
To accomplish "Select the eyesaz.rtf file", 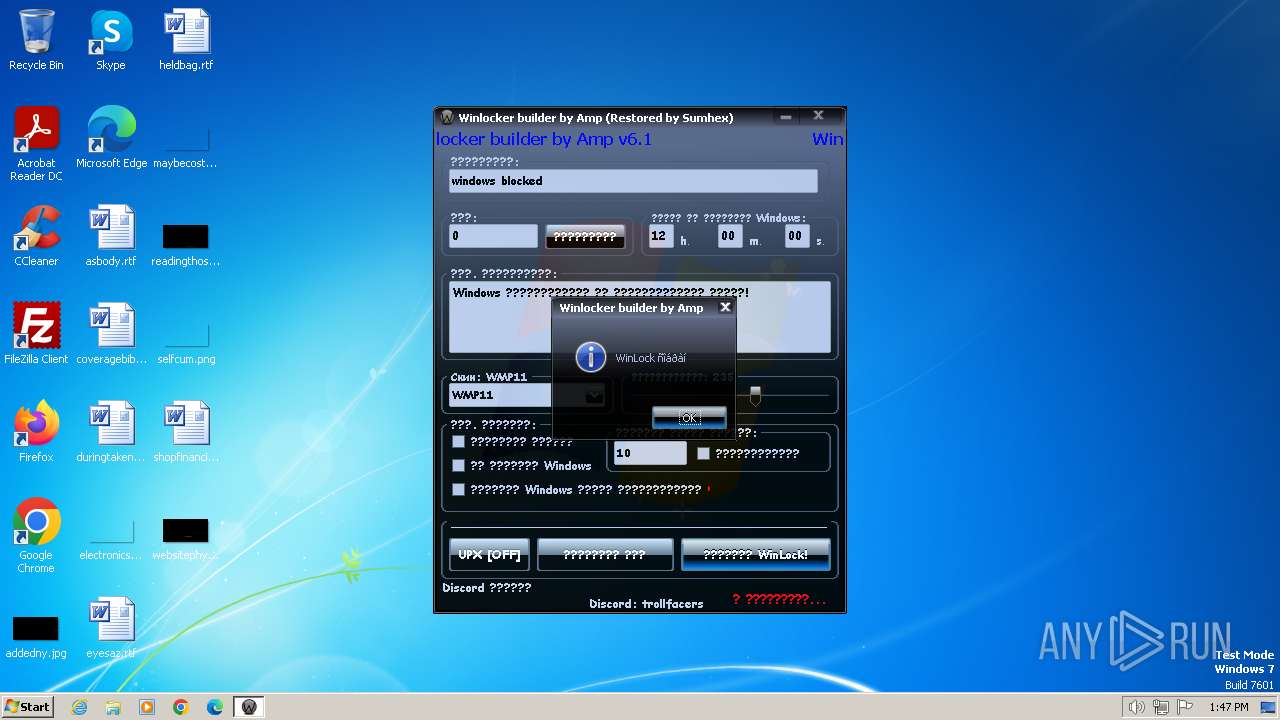I will pos(111,628).
